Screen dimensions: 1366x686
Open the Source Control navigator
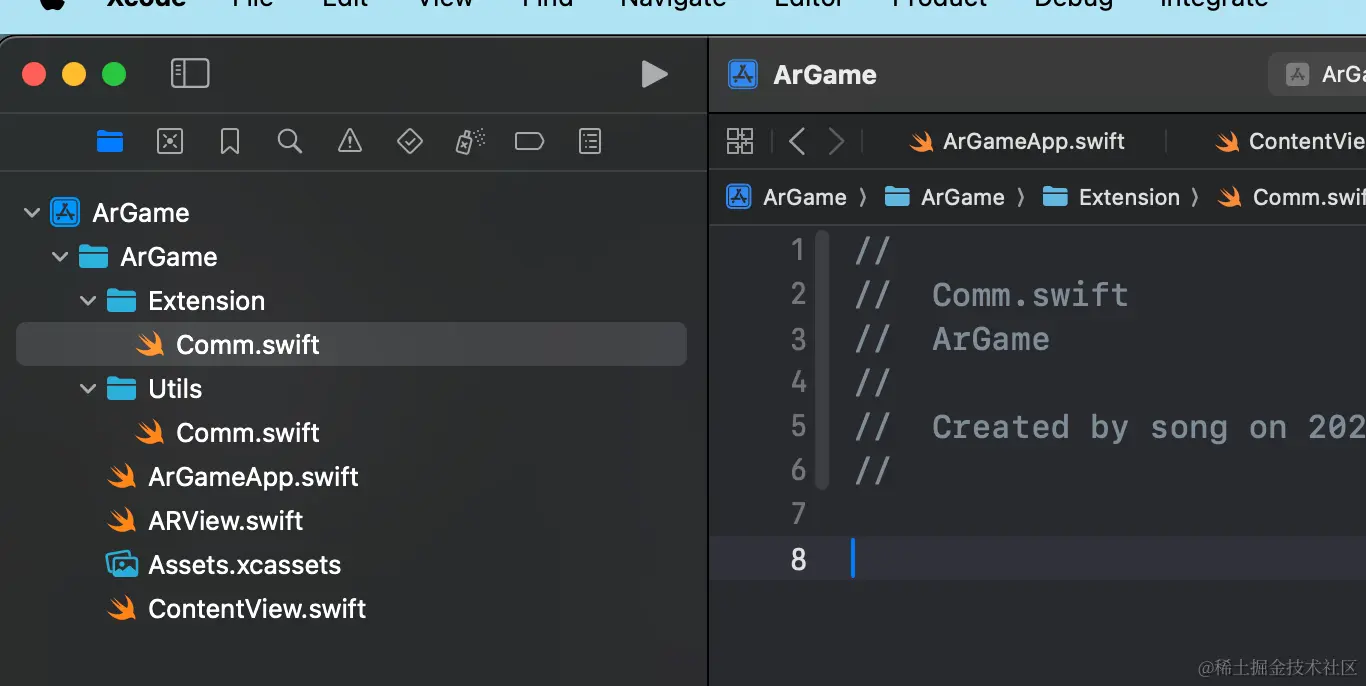pyautogui.click(x=170, y=141)
